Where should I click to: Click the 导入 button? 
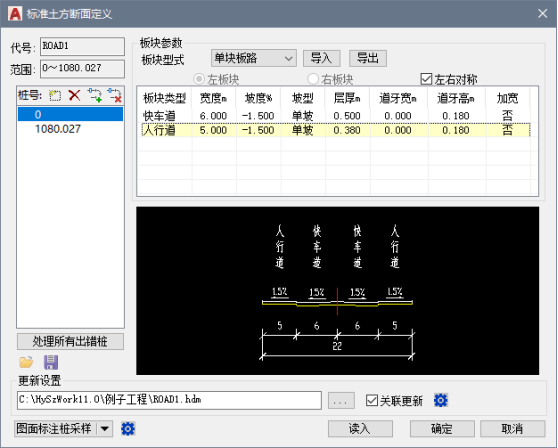322,58
